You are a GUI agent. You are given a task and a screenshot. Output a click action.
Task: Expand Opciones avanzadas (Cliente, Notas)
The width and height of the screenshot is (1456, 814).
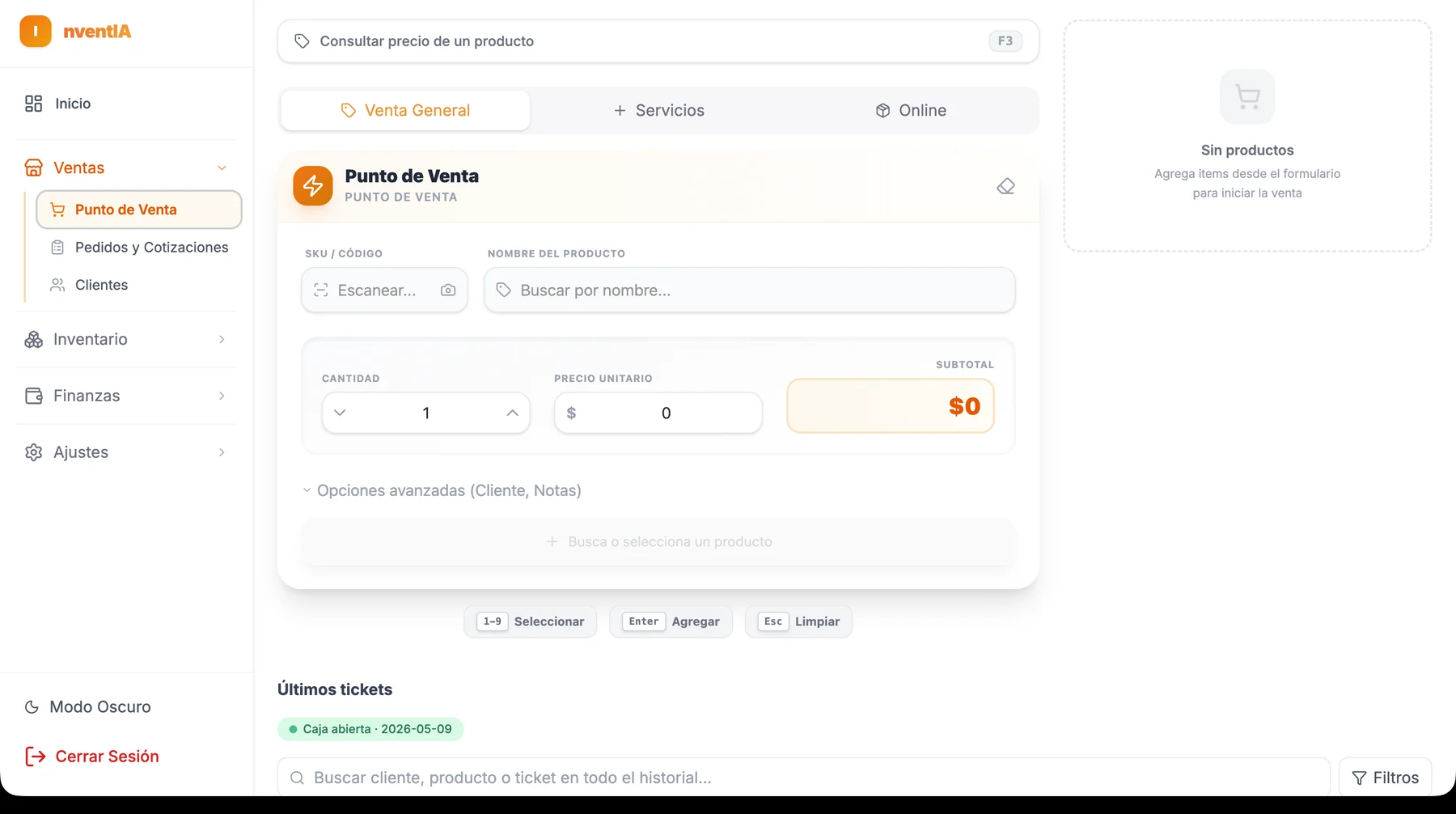[442, 491]
